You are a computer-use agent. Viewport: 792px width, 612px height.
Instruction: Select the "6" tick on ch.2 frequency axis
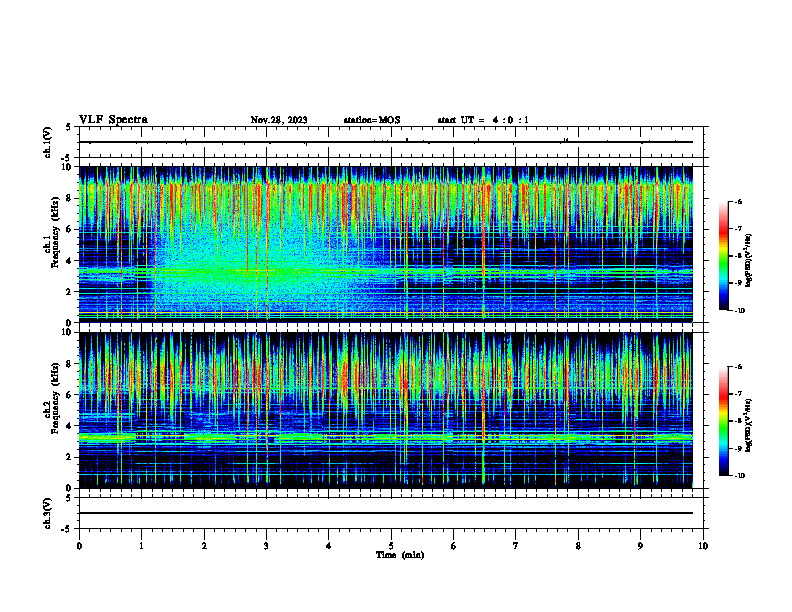coord(71,395)
